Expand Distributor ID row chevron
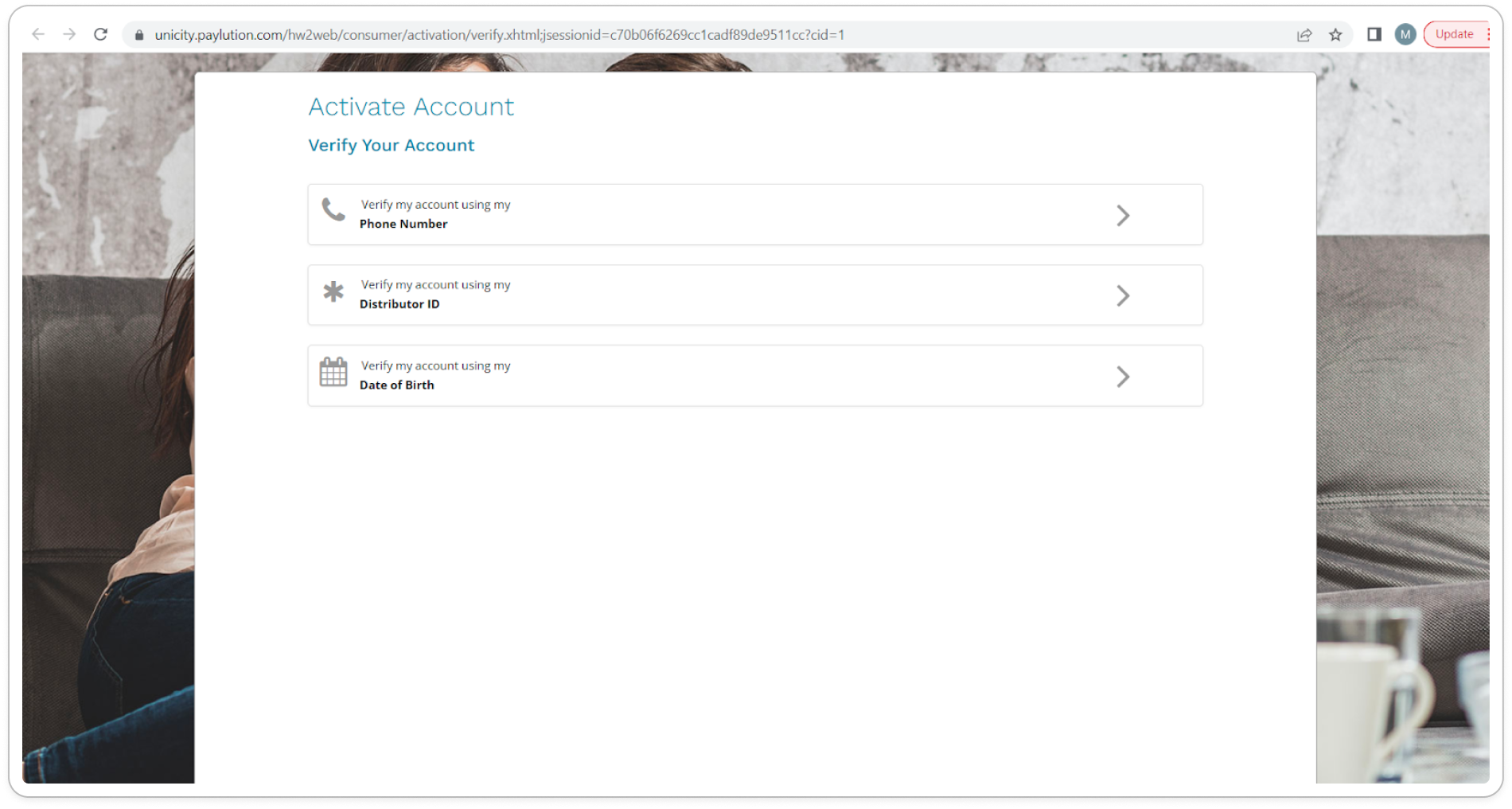This screenshot has height=809, width=1512. (1123, 296)
